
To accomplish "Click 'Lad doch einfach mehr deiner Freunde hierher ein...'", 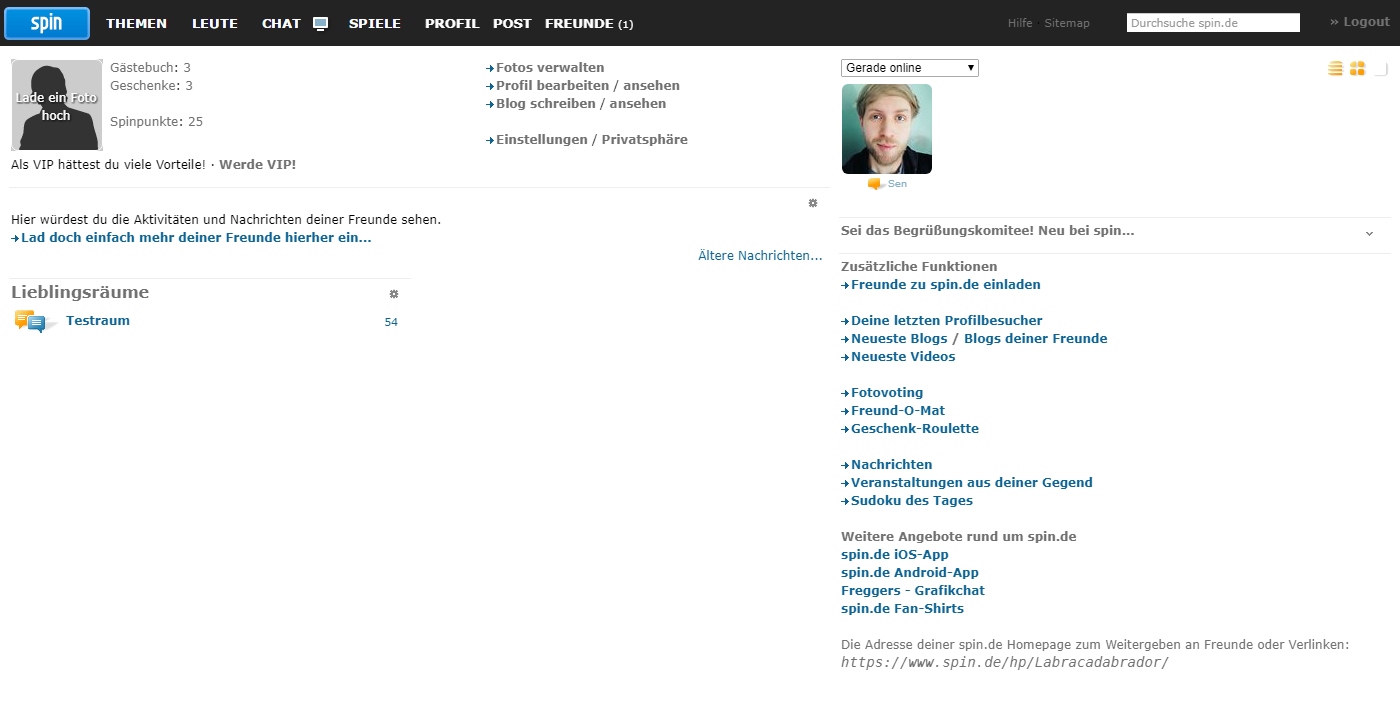I will point(196,238).
